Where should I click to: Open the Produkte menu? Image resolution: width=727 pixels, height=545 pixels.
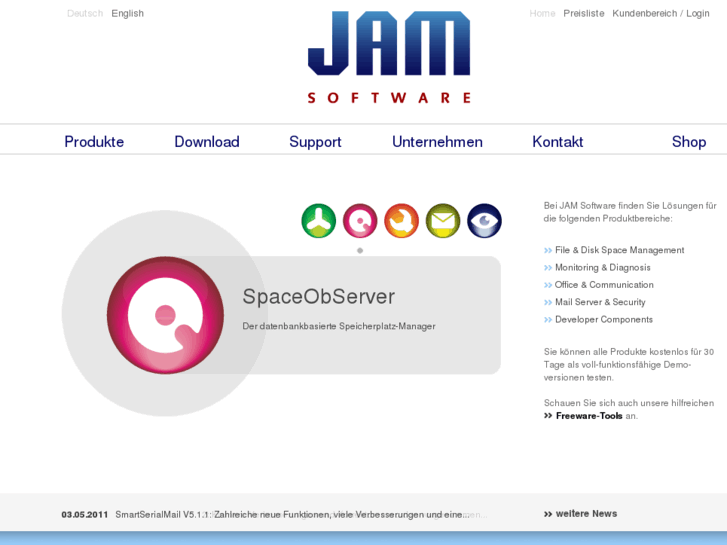tap(94, 141)
